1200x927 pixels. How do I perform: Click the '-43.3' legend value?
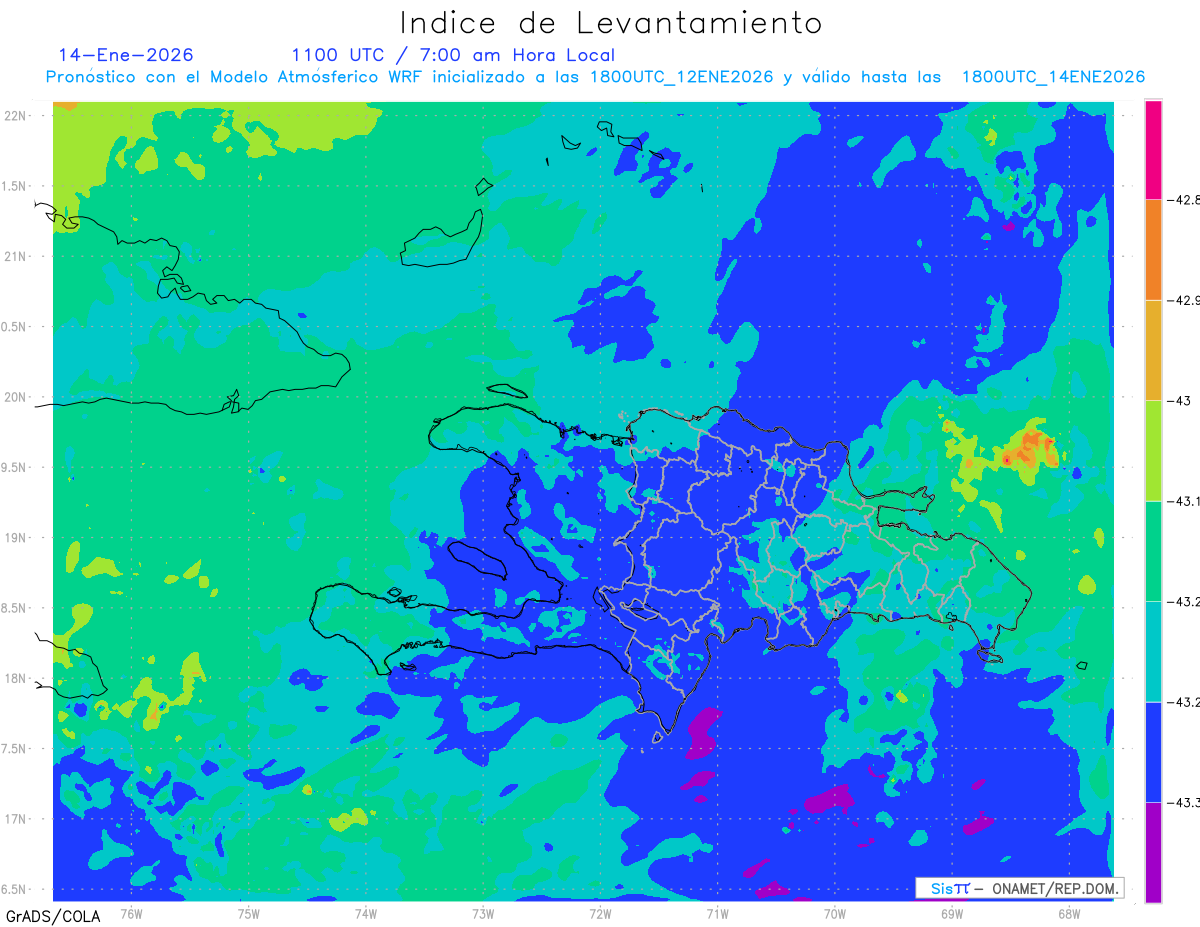coord(1184,802)
